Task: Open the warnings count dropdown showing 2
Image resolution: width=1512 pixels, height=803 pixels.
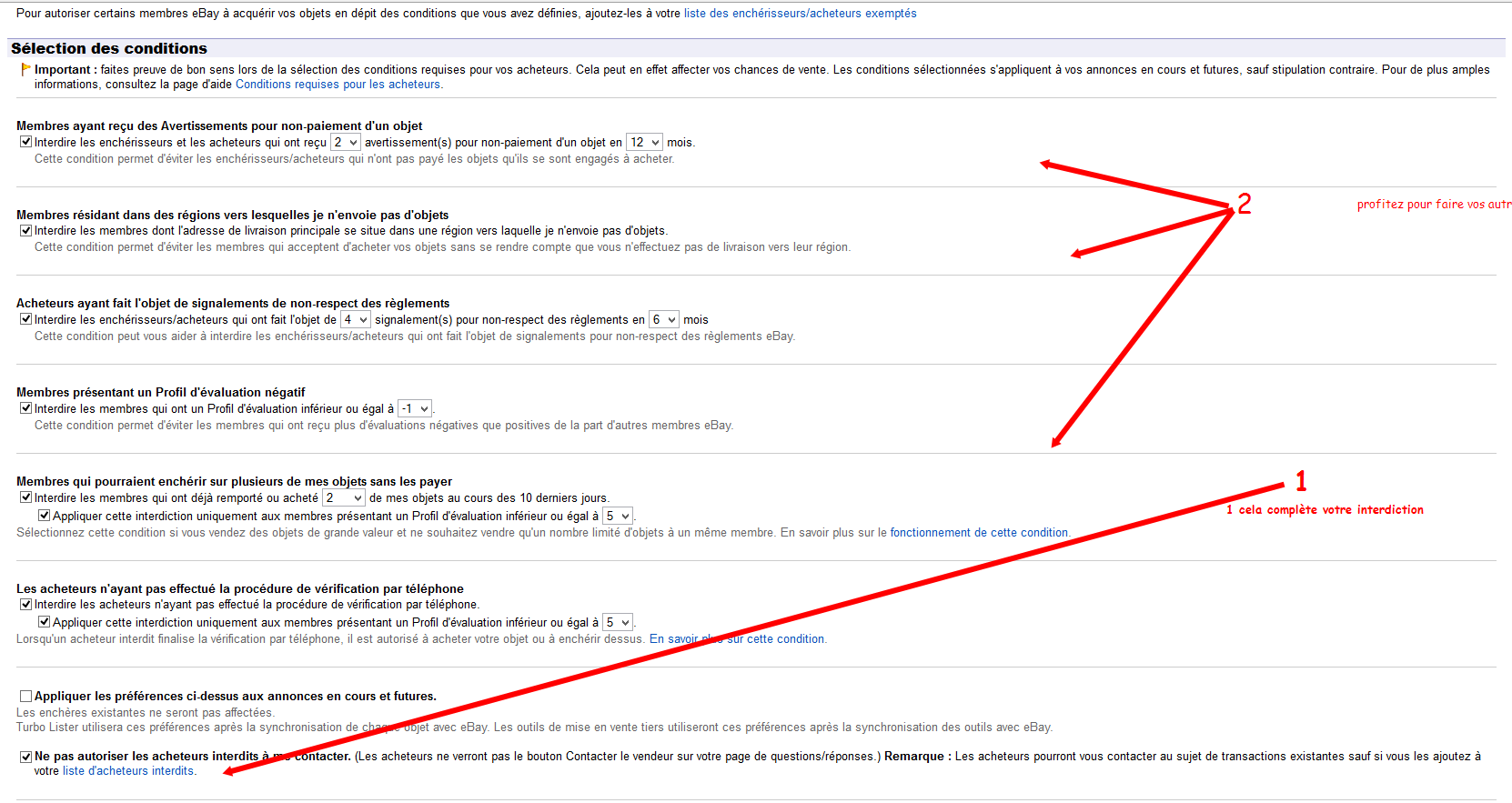Action: tap(345, 142)
